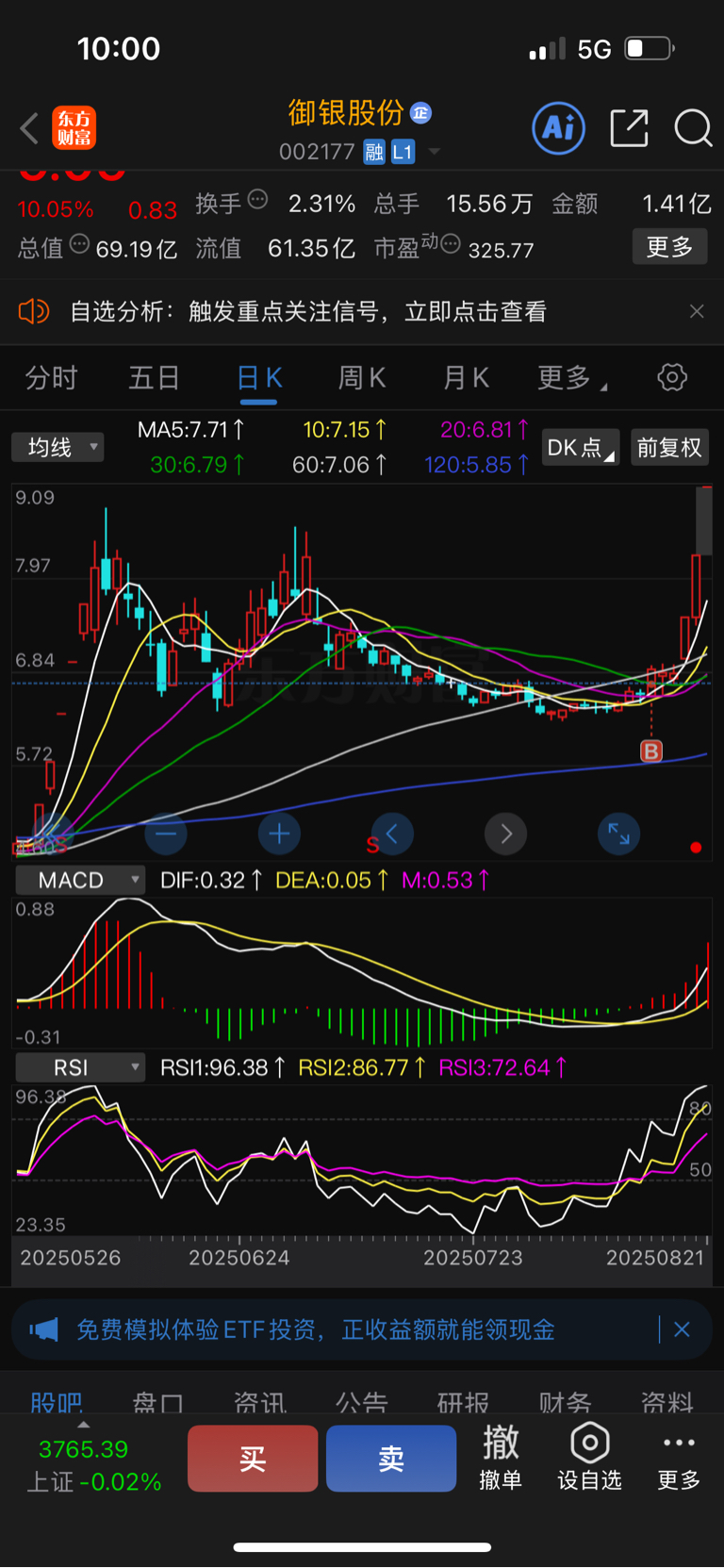The height and width of the screenshot is (1568, 724).
Task: Tap the speaker alert icon
Action: (x=34, y=311)
